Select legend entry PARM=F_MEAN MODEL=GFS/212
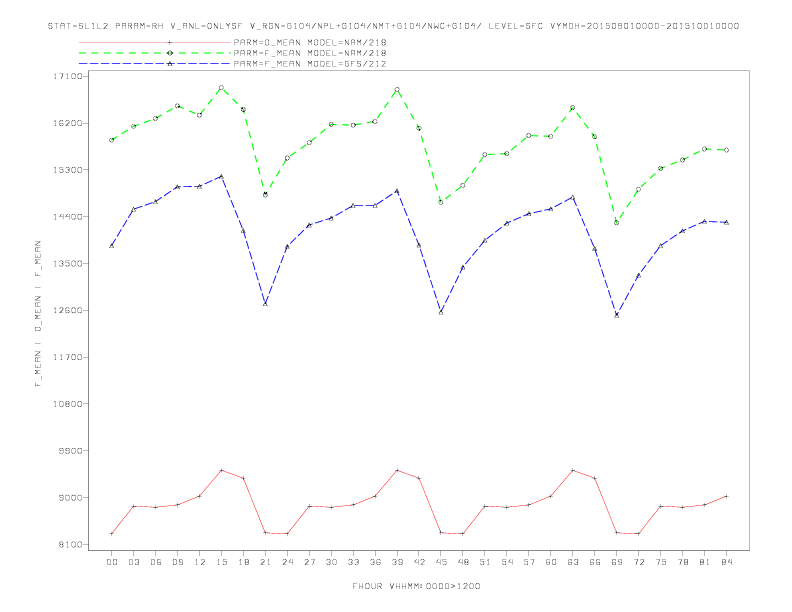This screenshot has width=792, height=612. pyautogui.click(x=310, y=64)
